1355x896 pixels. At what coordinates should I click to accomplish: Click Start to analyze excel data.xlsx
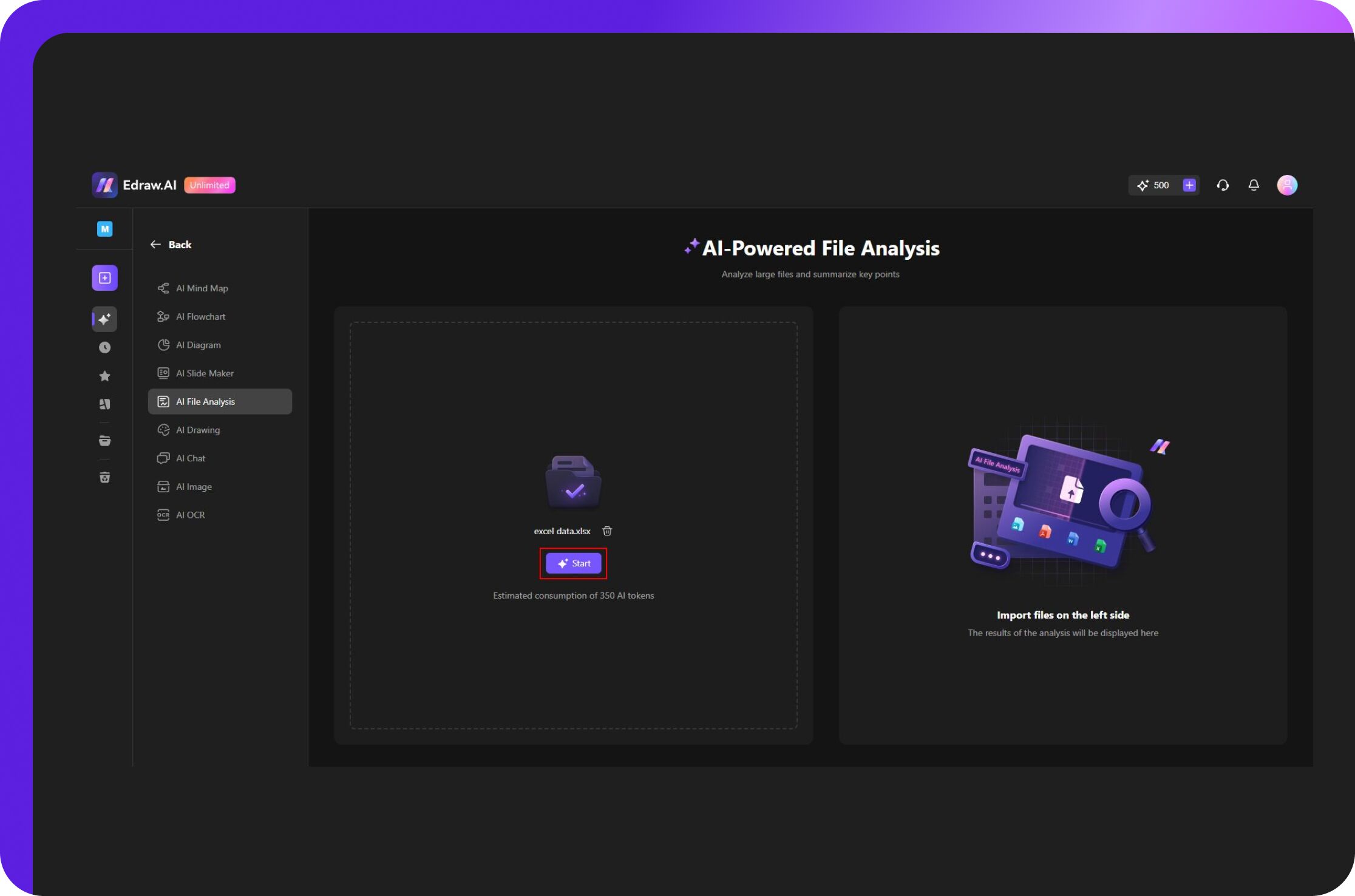pos(573,563)
